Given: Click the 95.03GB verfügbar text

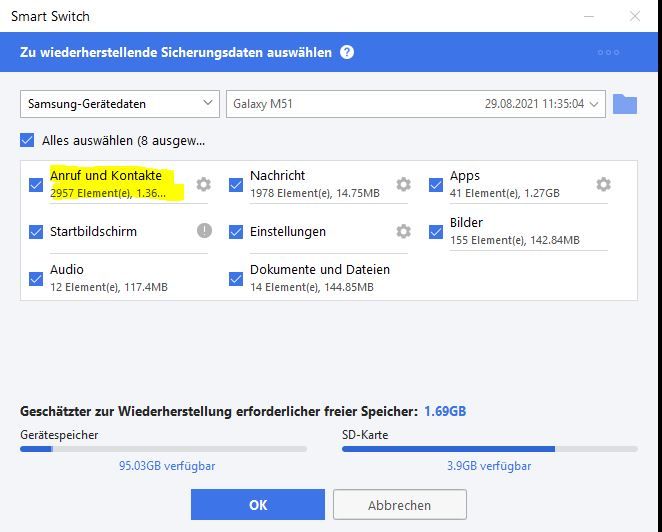Looking at the screenshot, I should click(x=167, y=466).
